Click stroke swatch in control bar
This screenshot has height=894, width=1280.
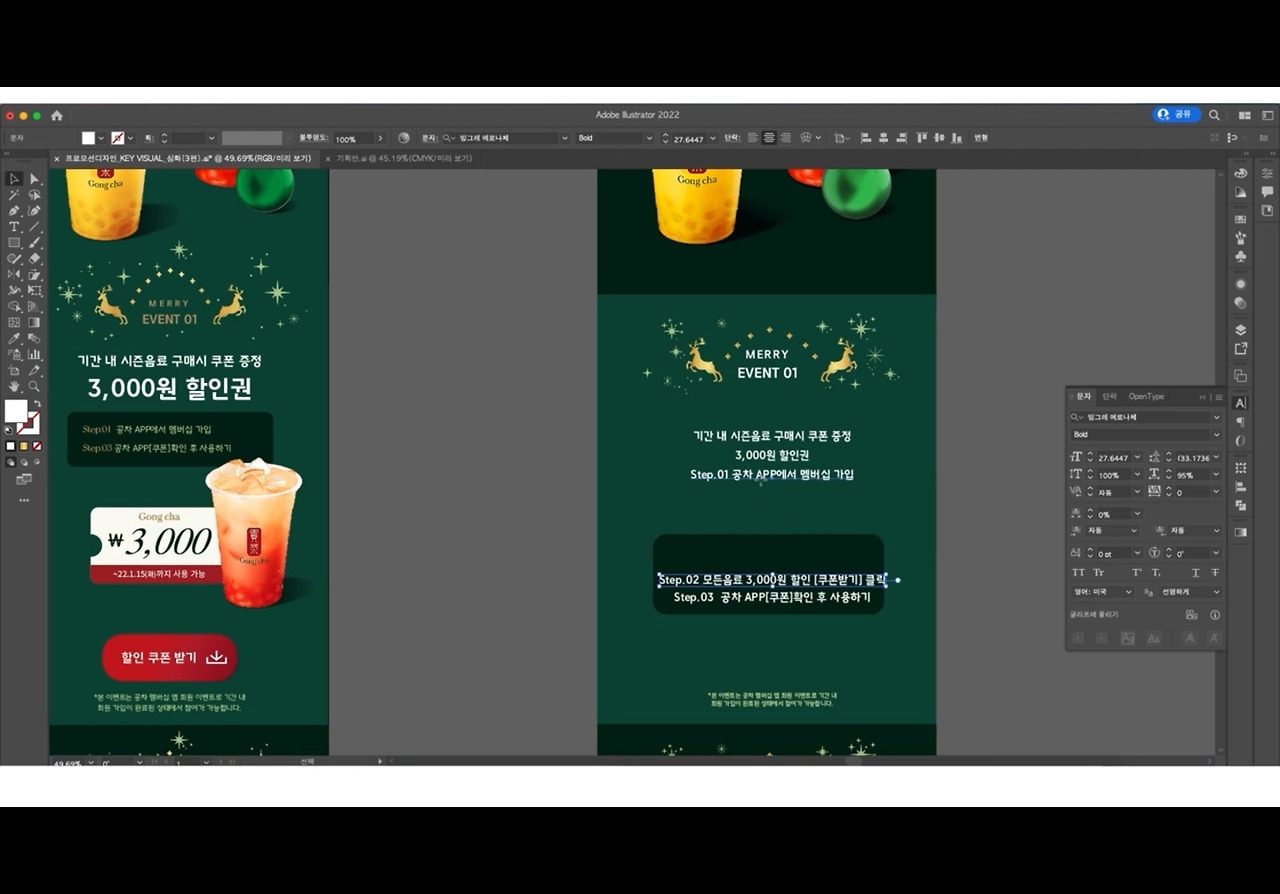click(118, 138)
